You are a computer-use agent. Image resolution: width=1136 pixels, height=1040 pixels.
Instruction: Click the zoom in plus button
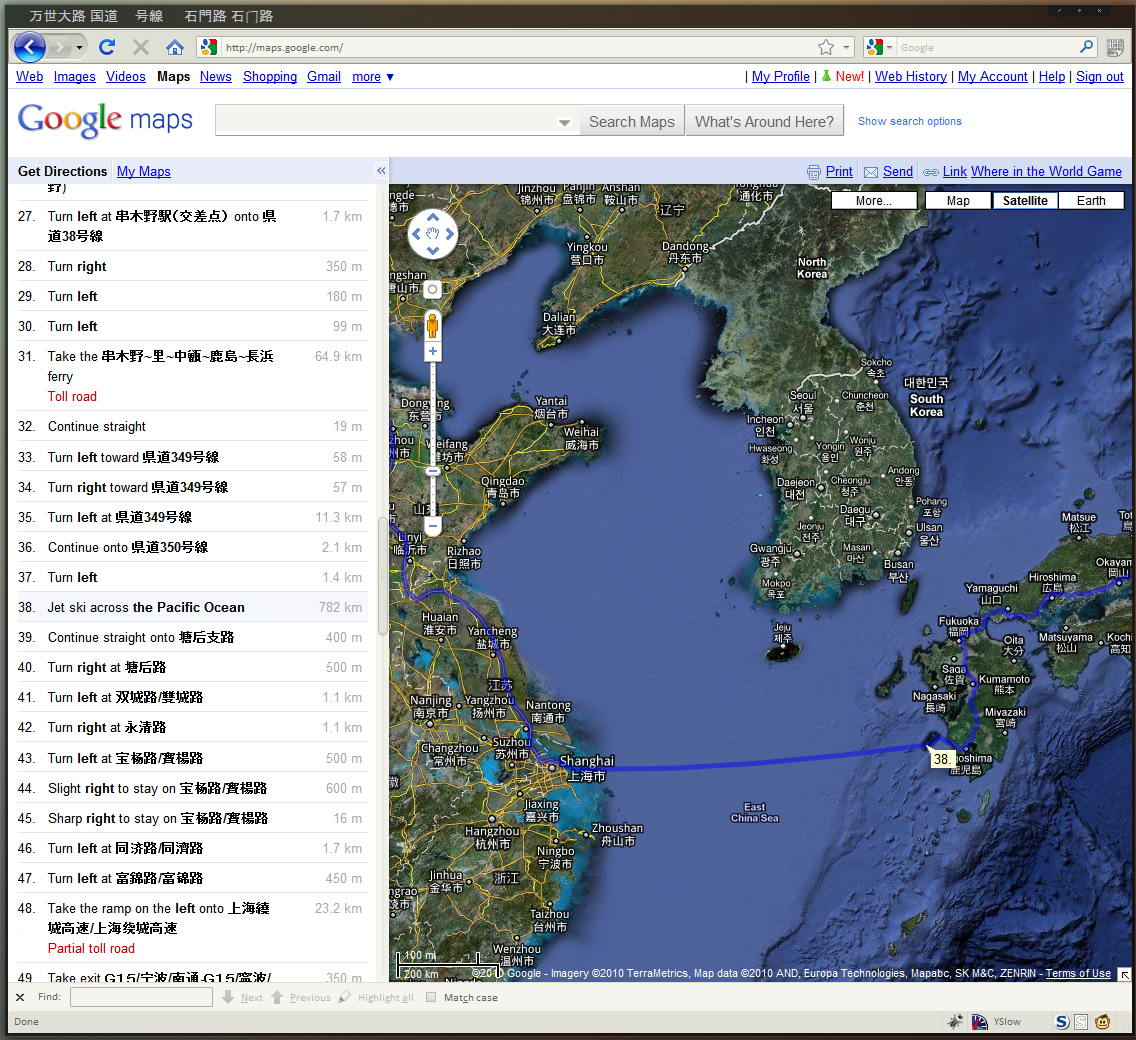pyautogui.click(x=433, y=351)
